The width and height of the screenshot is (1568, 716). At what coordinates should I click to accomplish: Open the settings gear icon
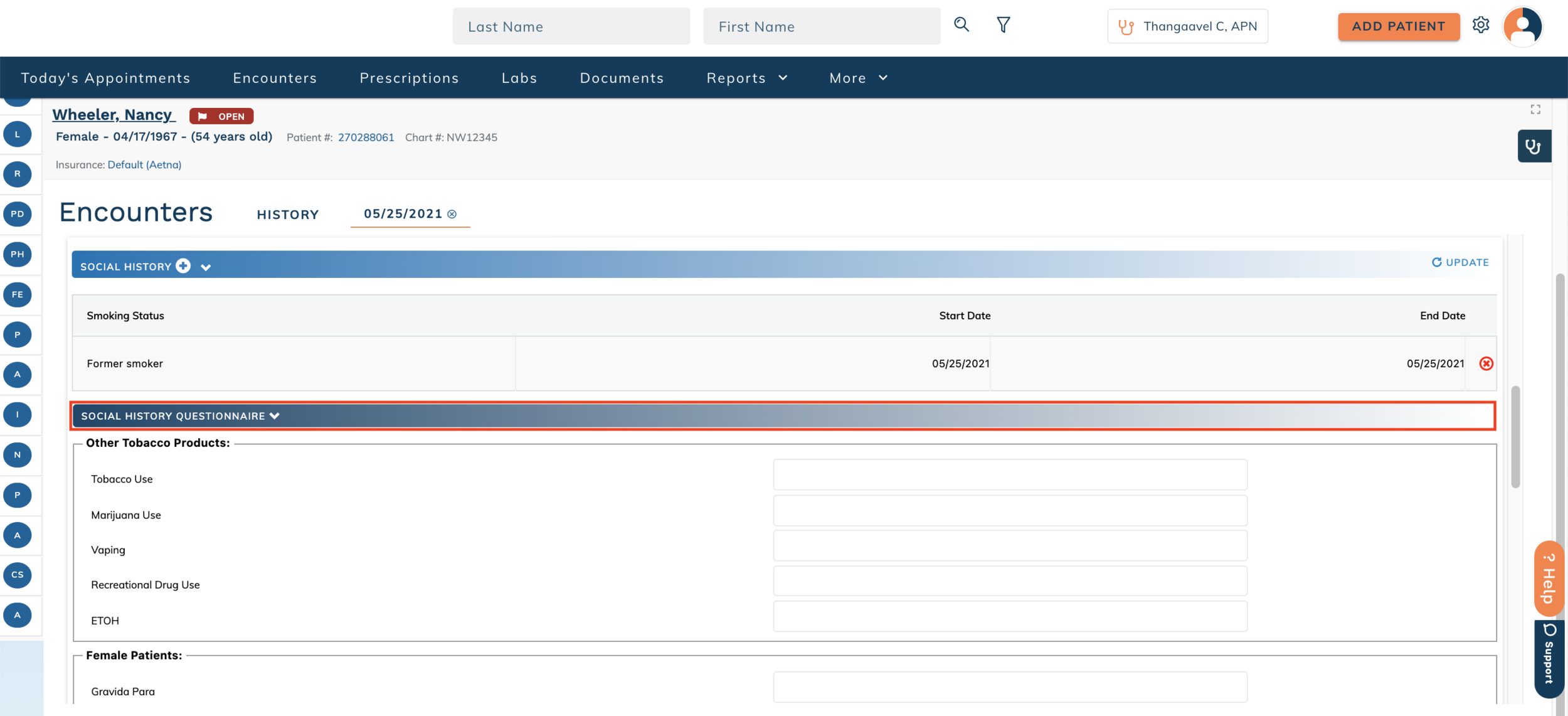[1480, 25]
